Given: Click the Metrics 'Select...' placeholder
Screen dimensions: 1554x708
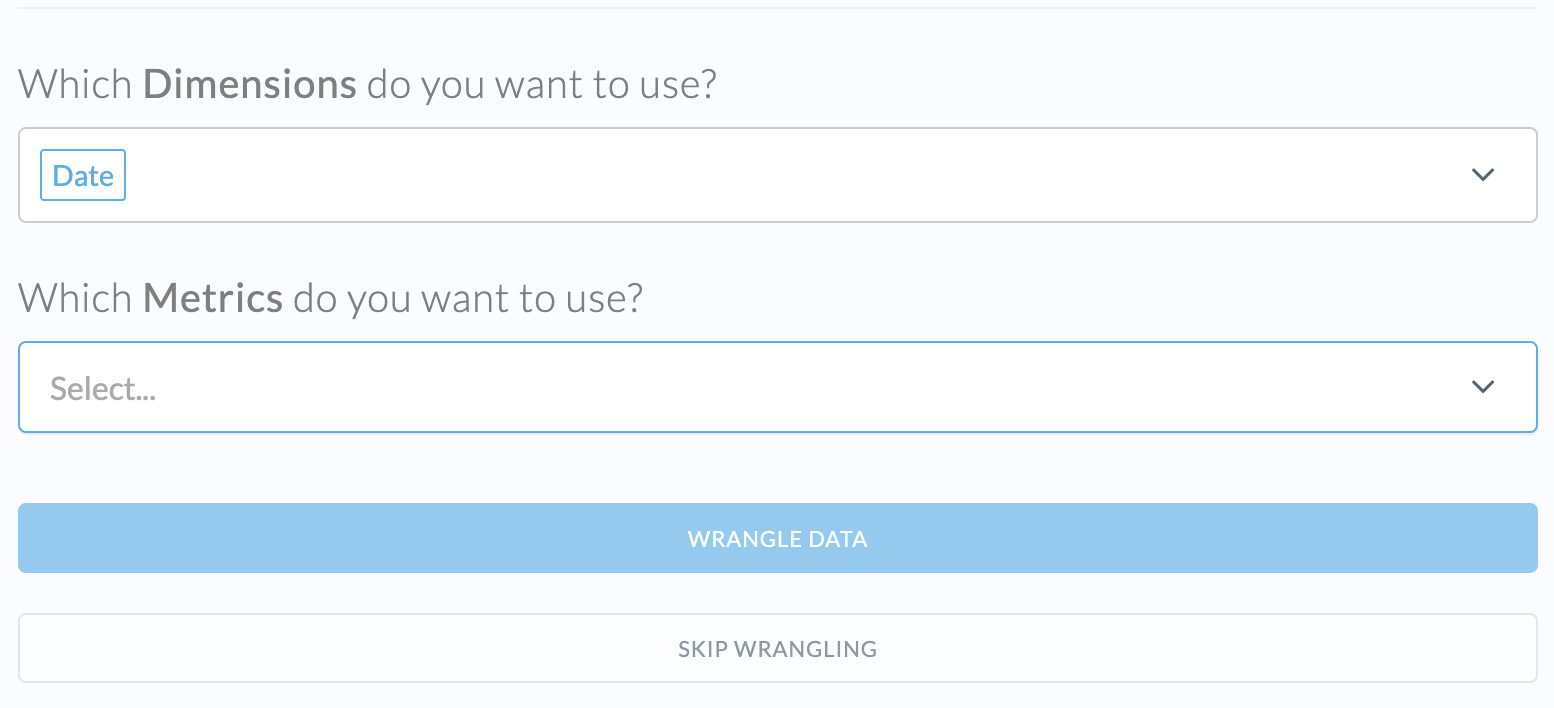Looking at the screenshot, I should 103,388.
